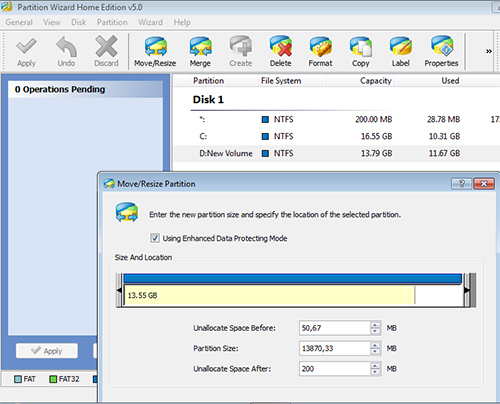Select the *: 200.00 MB partition row
Image resolution: width=500 pixels, height=404 pixels.
pos(337,119)
